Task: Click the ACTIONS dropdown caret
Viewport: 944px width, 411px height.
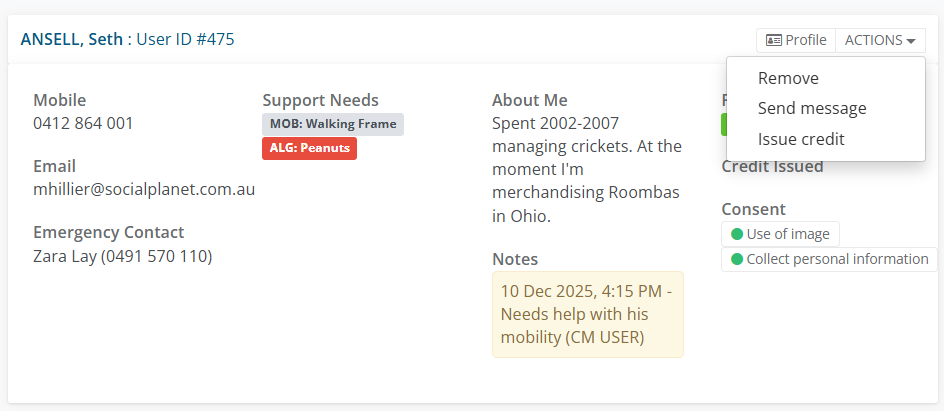Action: pos(911,41)
